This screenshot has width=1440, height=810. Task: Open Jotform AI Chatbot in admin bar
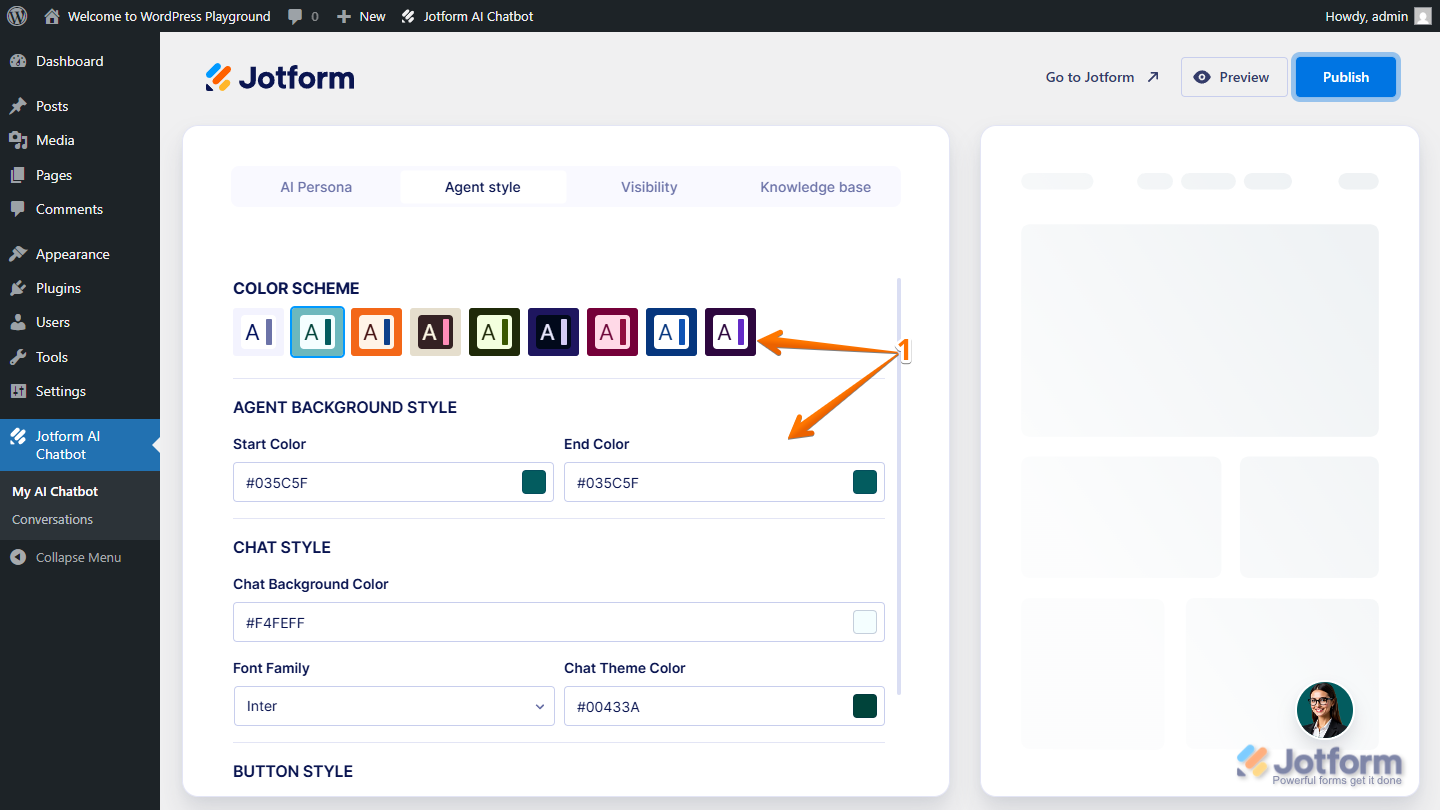pos(467,16)
